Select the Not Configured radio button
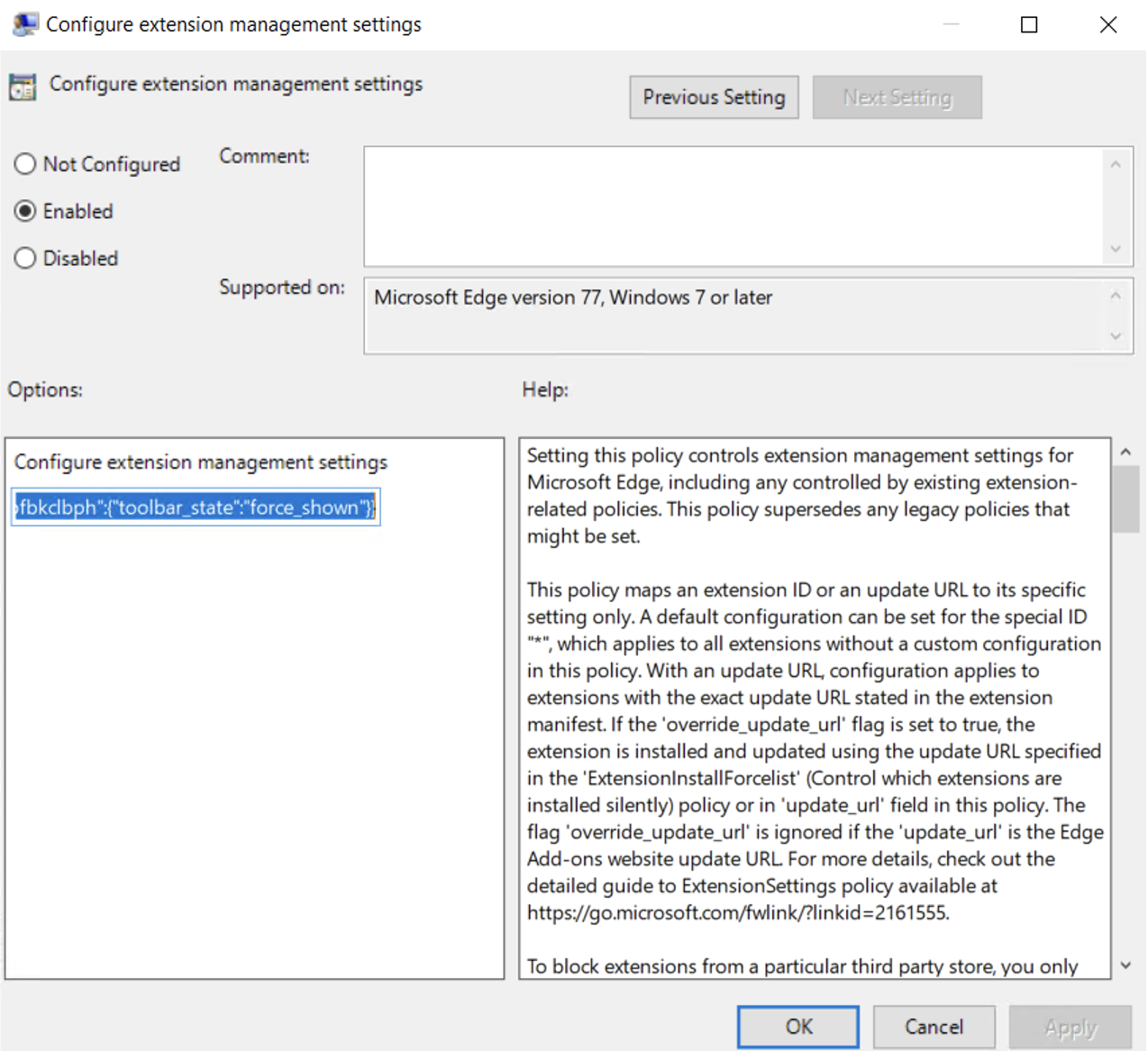This screenshot has height=1051, width=1148. coord(25,164)
